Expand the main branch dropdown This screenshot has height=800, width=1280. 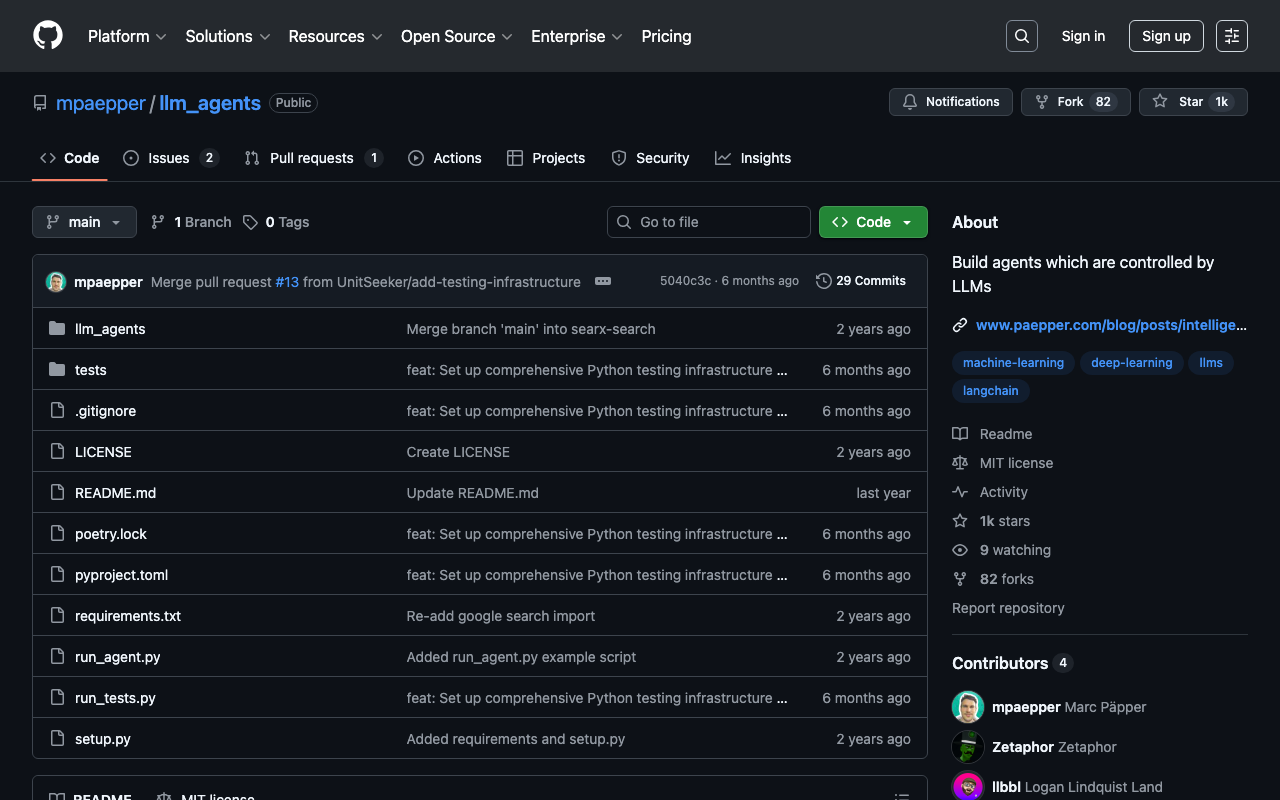pyautogui.click(x=84, y=222)
